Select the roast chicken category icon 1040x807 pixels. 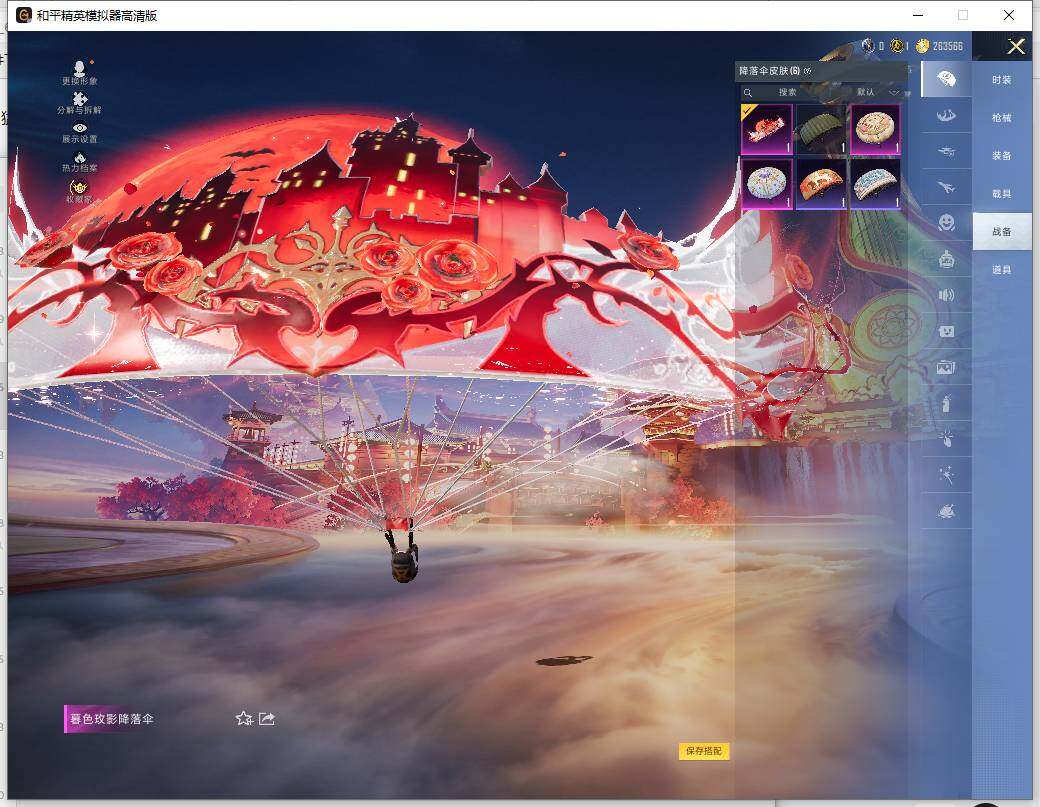pos(946,511)
